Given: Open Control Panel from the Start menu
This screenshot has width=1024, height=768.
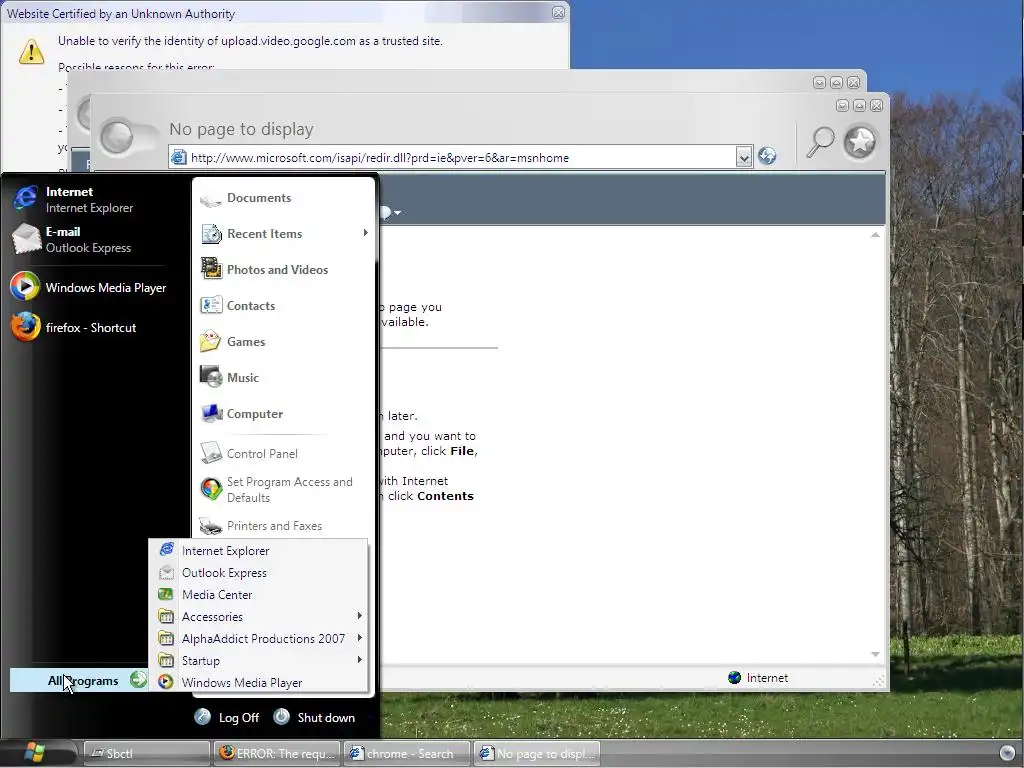Looking at the screenshot, I should (x=262, y=453).
